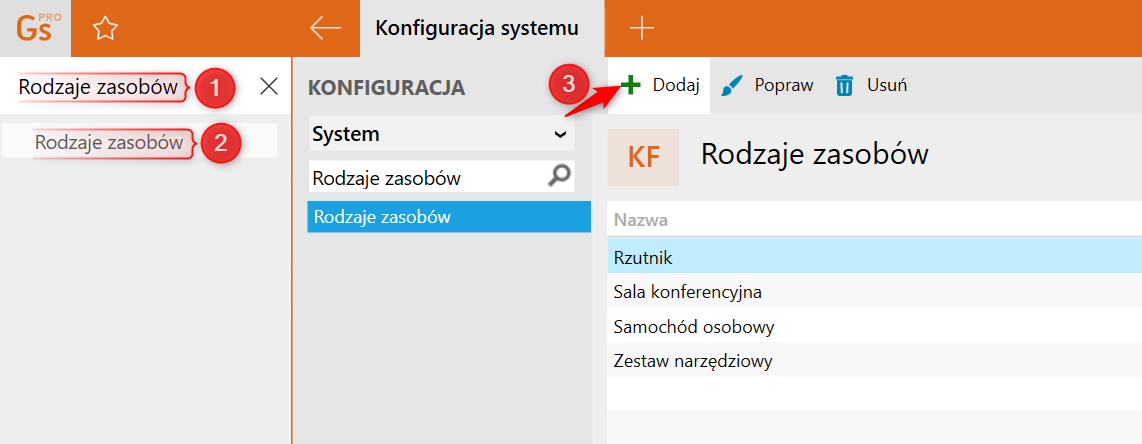Viewport: 1142px width, 444px height.
Task: Select highlighted Rodzaje zasobów configuration item
Action: pos(449,217)
